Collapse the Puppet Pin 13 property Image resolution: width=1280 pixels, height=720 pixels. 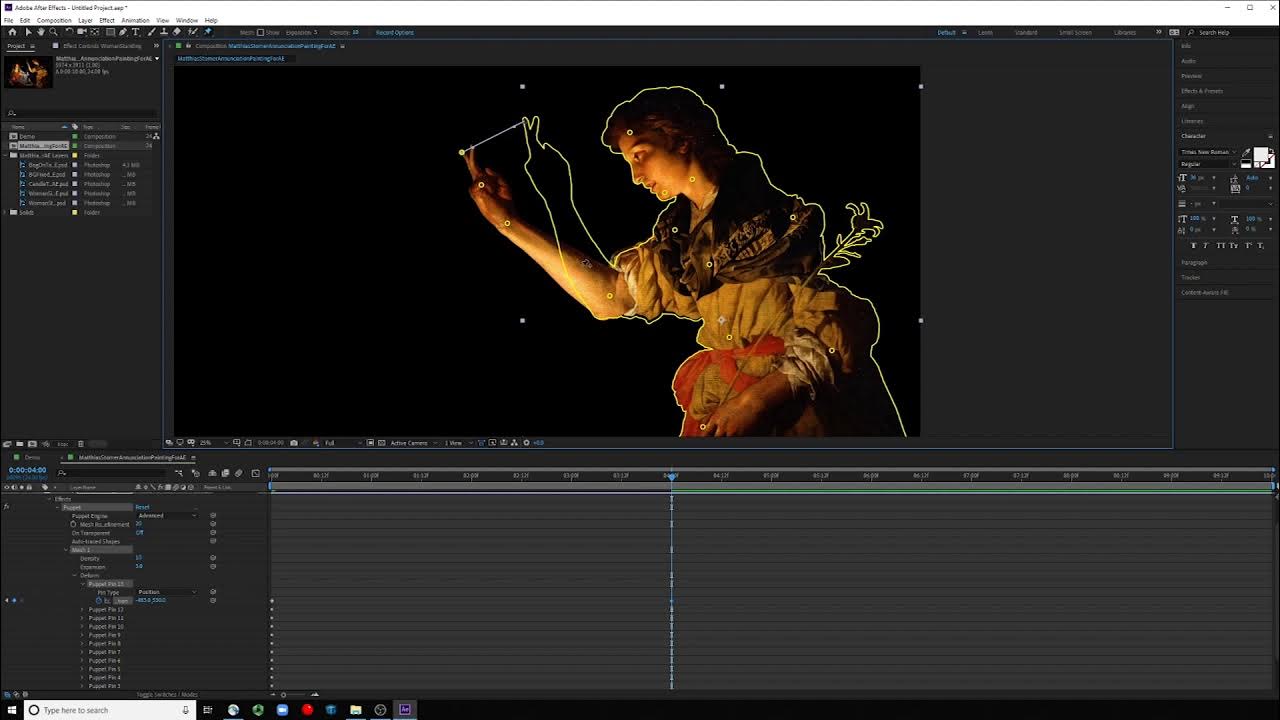click(x=82, y=583)
